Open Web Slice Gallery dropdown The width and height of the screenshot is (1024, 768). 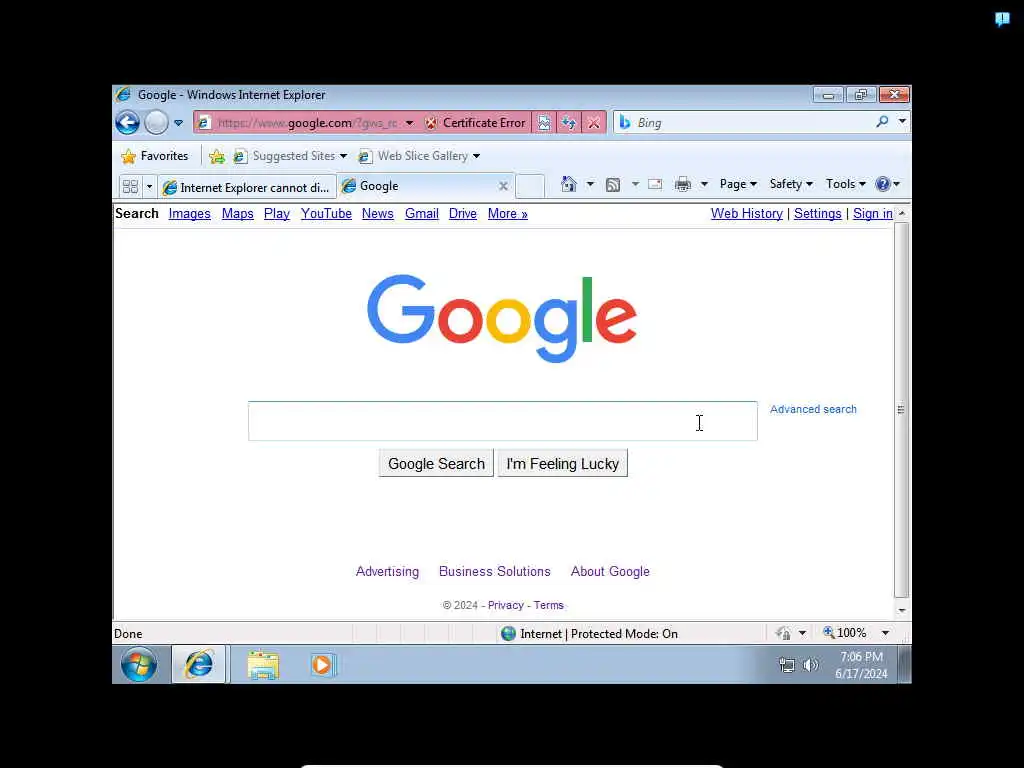coord(419,156)
